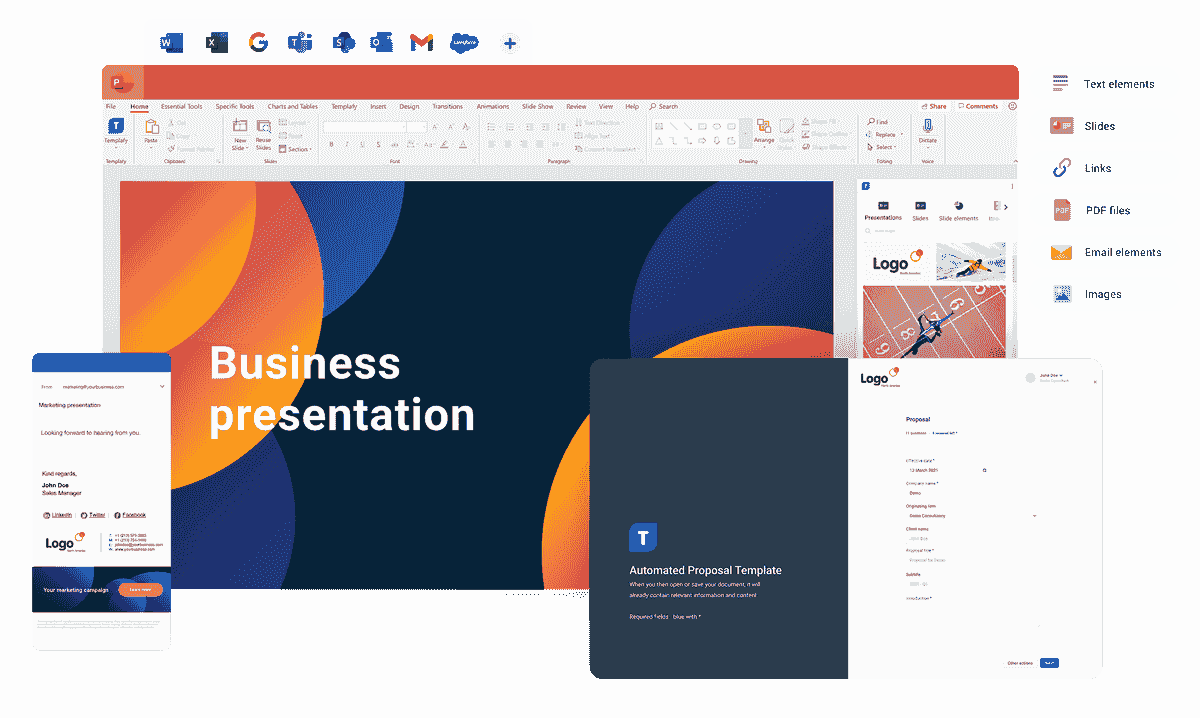The width and height of the screenshot is (1200, 718).
Task: Expand the From address chevron in email
Action: 162,386
